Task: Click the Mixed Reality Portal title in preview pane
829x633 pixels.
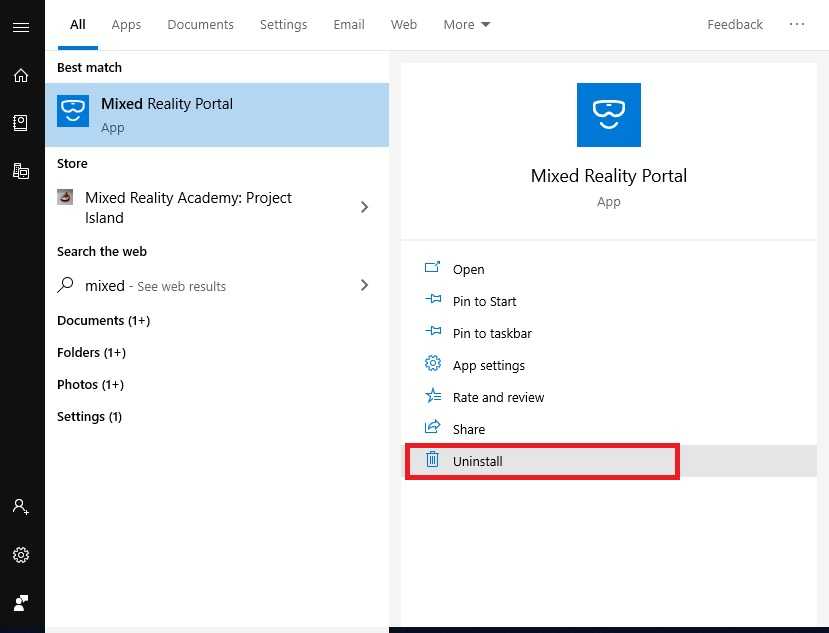Action: tap(609, 176)
